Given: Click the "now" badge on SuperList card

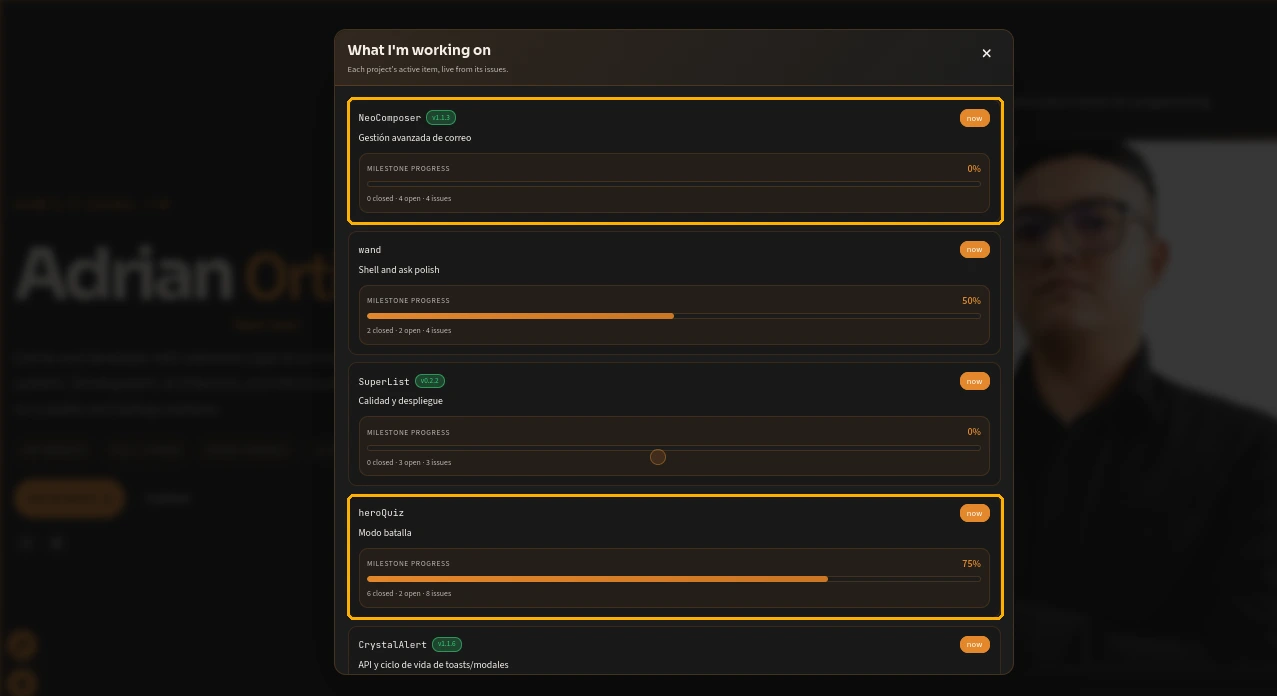Looking at the screenshot, I should [x=974, y=381].
